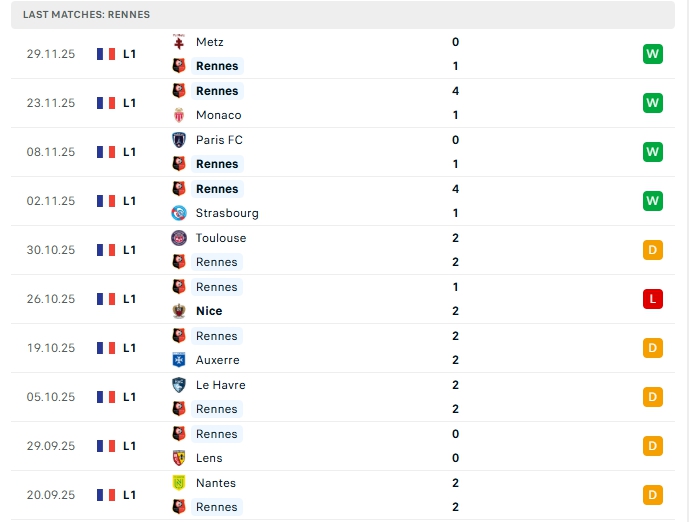Click the green W badge for Metz match
Screen dimensions: 689x522
(x=653, y=54)
